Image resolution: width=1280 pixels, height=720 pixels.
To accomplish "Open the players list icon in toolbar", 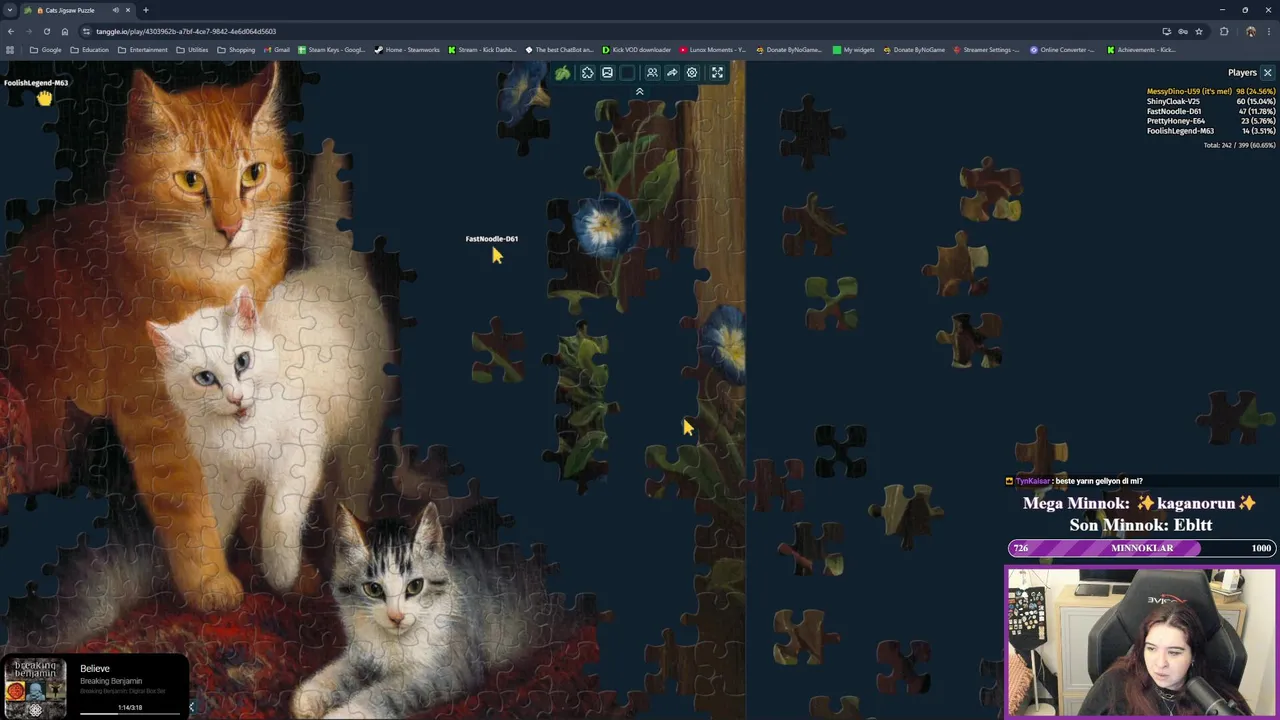I will 652,73.
